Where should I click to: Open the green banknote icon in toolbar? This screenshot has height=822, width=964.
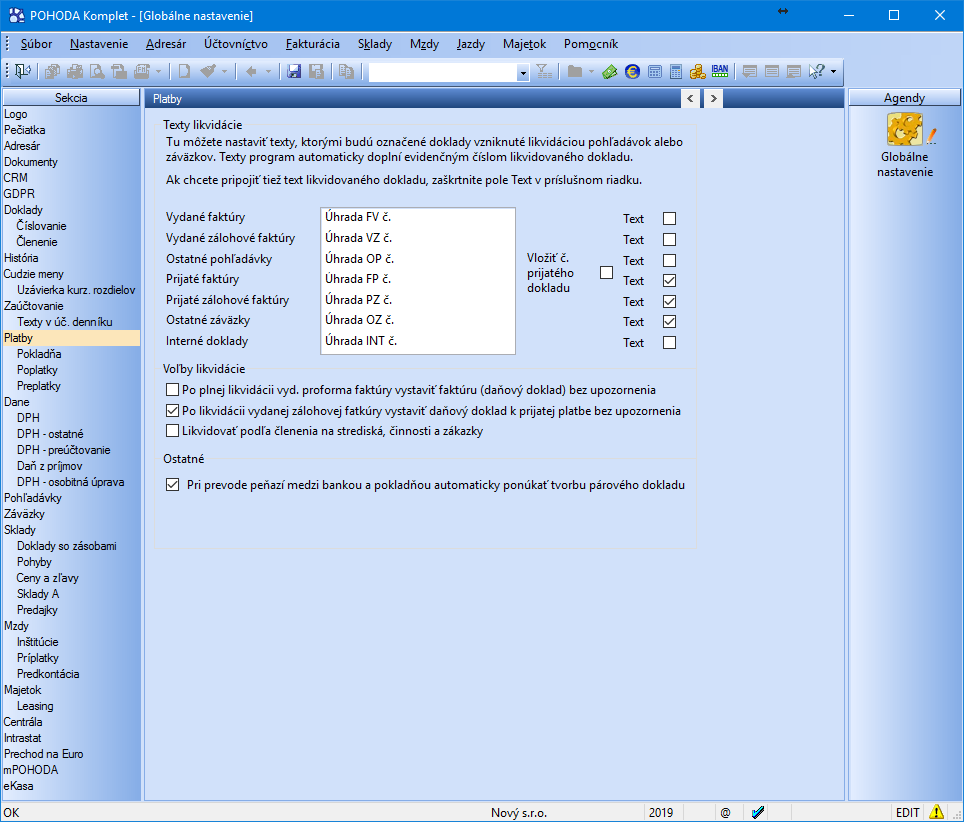610,71
